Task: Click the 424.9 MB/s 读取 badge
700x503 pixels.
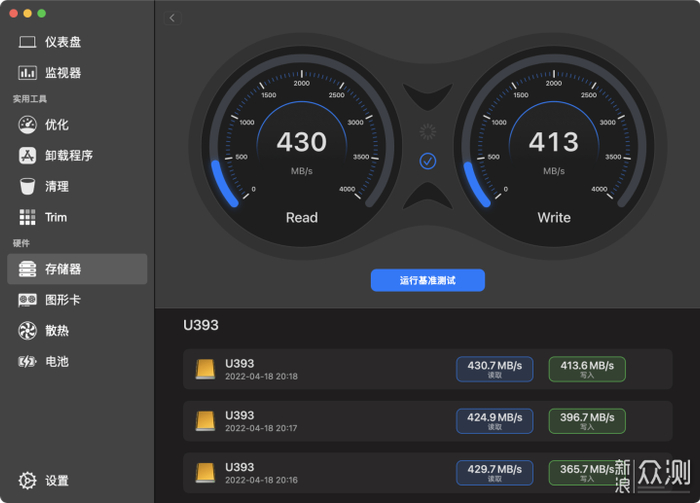Action: click(495, 421)
